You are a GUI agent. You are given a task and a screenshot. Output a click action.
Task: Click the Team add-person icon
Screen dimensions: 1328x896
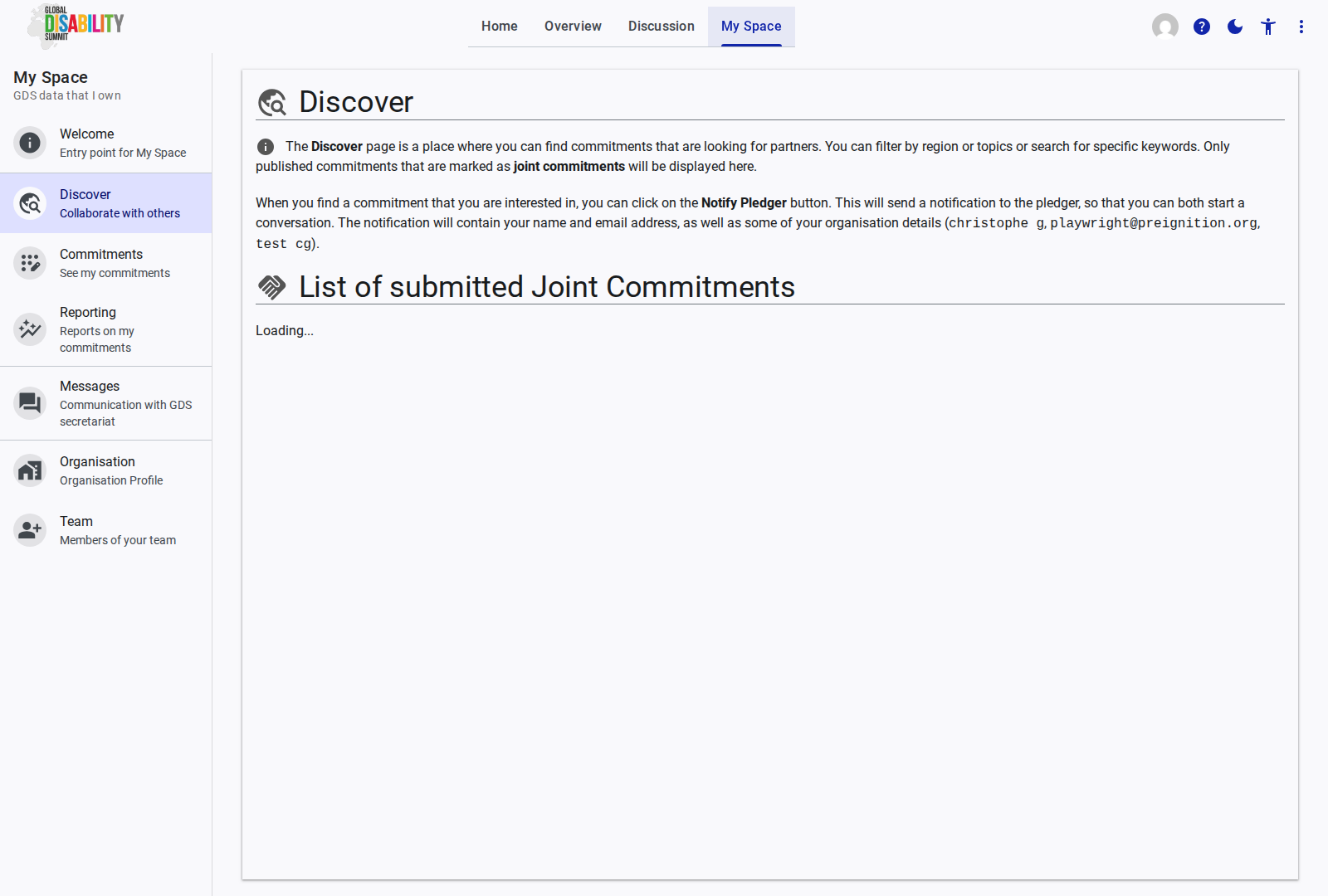point(30,530)
